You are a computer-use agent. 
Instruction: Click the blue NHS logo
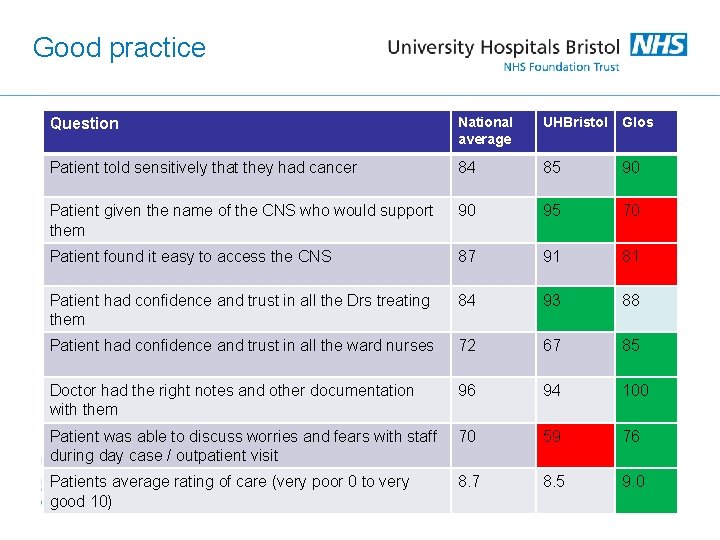(x=659, y=45)
